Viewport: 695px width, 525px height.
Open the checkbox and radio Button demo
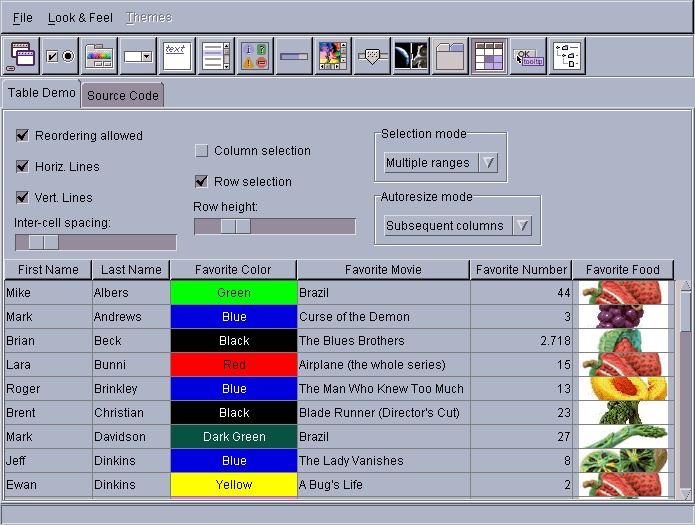(60, 56)
